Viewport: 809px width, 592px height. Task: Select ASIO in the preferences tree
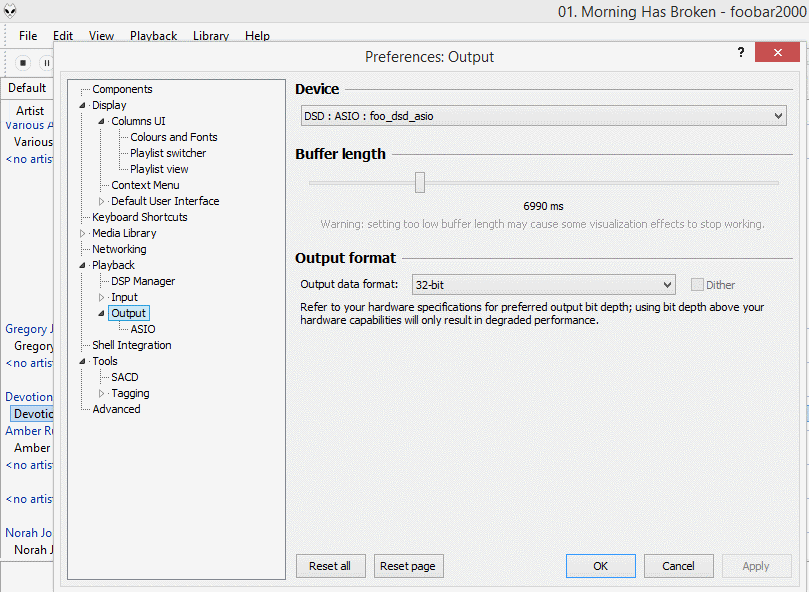142,329
